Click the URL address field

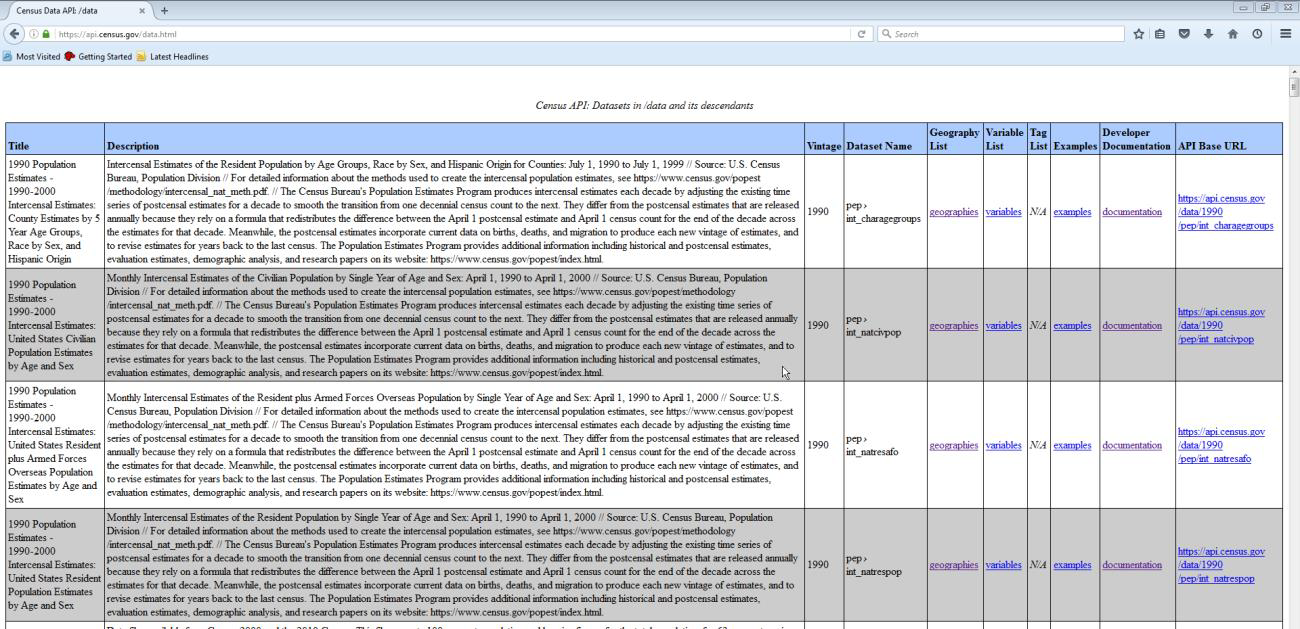tap(450, 34)
